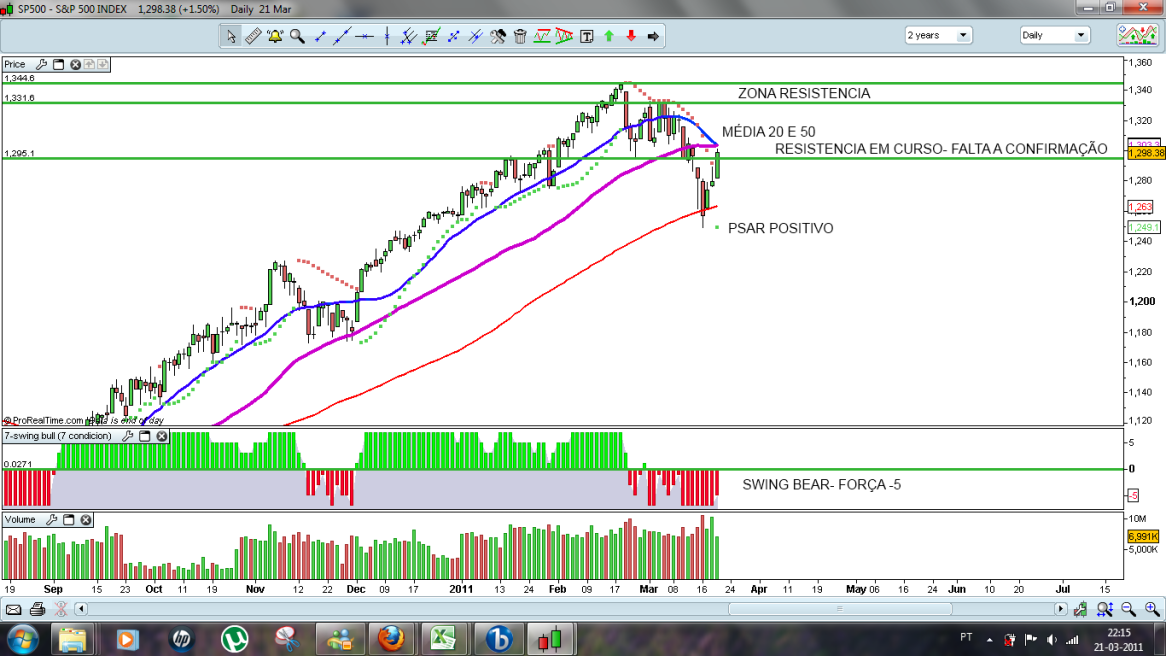
Task: Maximize the Volume panel
Action: coord(69,520)
